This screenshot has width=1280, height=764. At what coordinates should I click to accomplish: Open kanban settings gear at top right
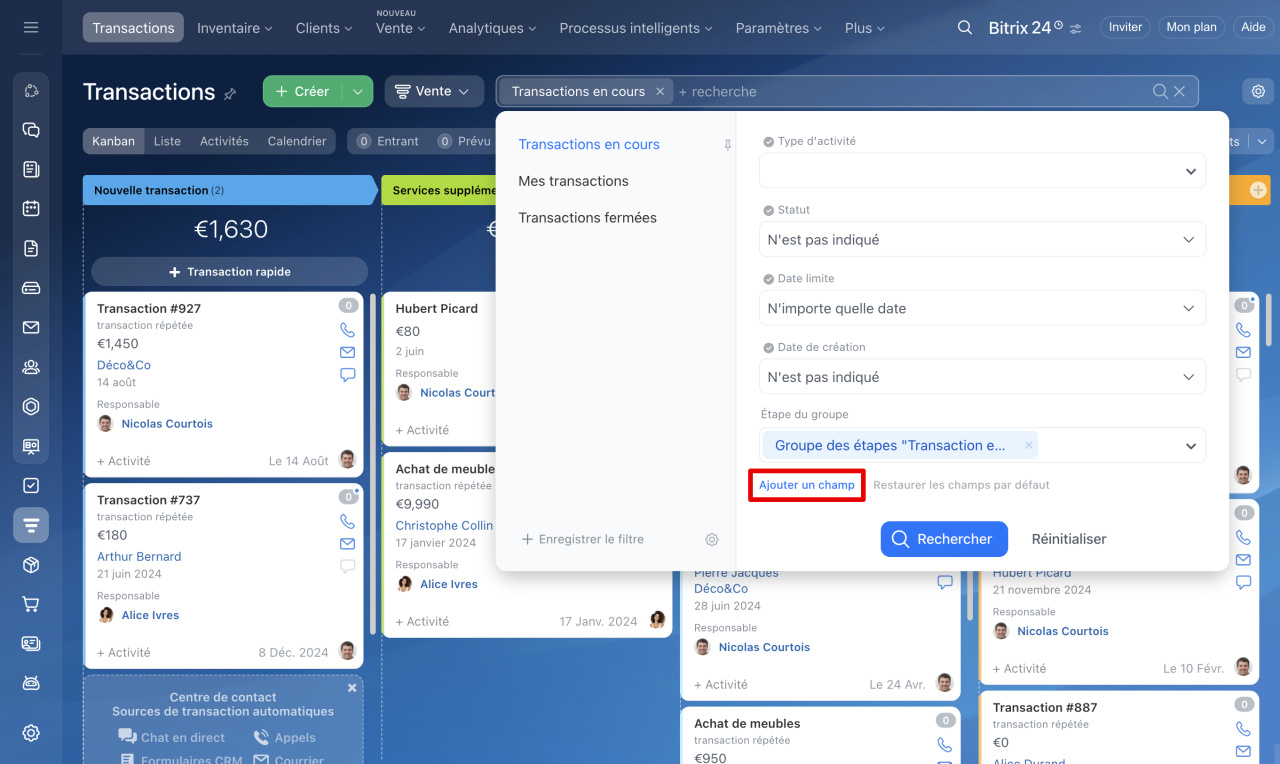click(x=1258, y=91)
